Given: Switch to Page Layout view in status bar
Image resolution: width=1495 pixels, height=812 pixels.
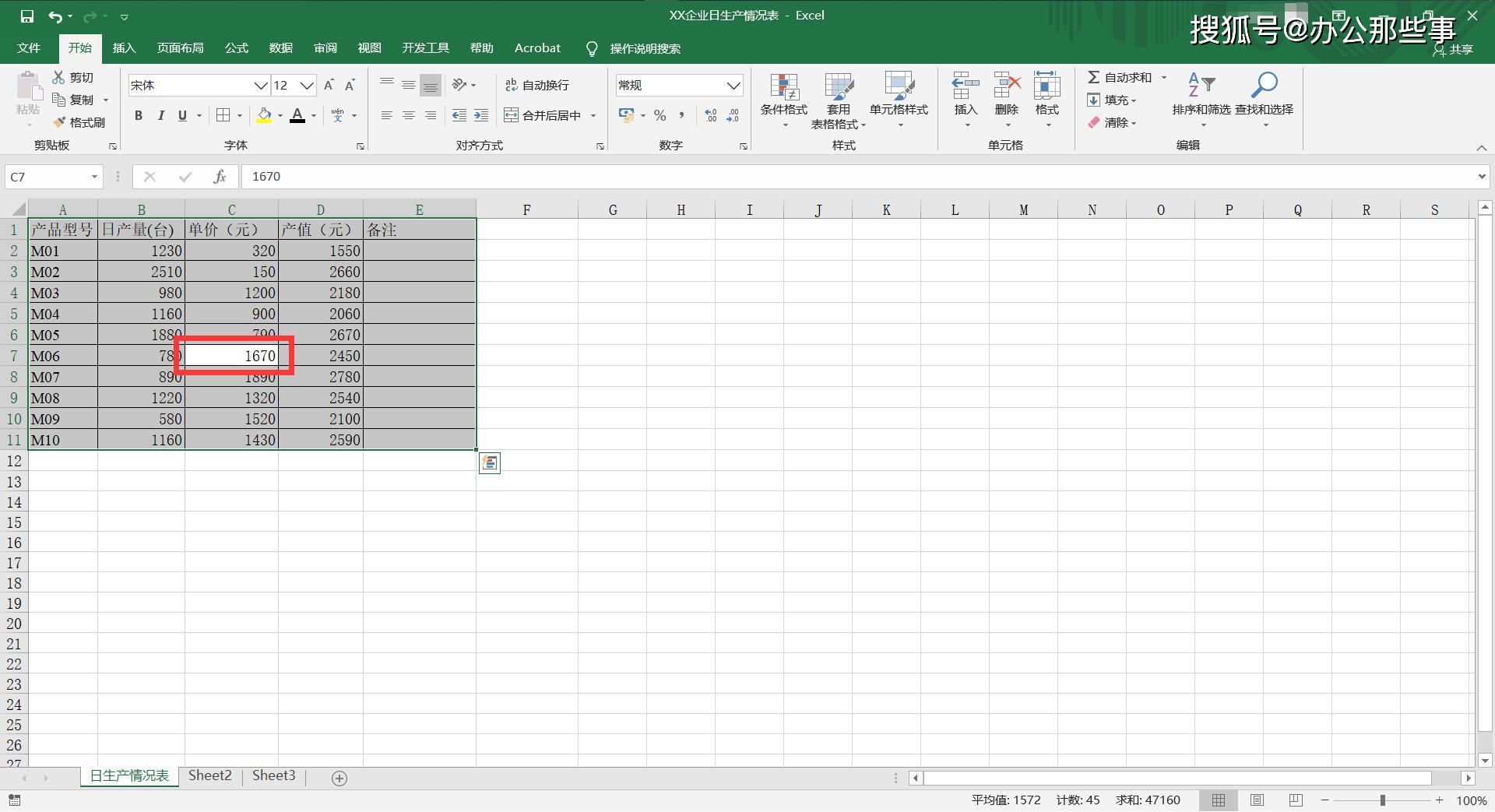Looking at the screenshot, I should (x=1257, y=800).
